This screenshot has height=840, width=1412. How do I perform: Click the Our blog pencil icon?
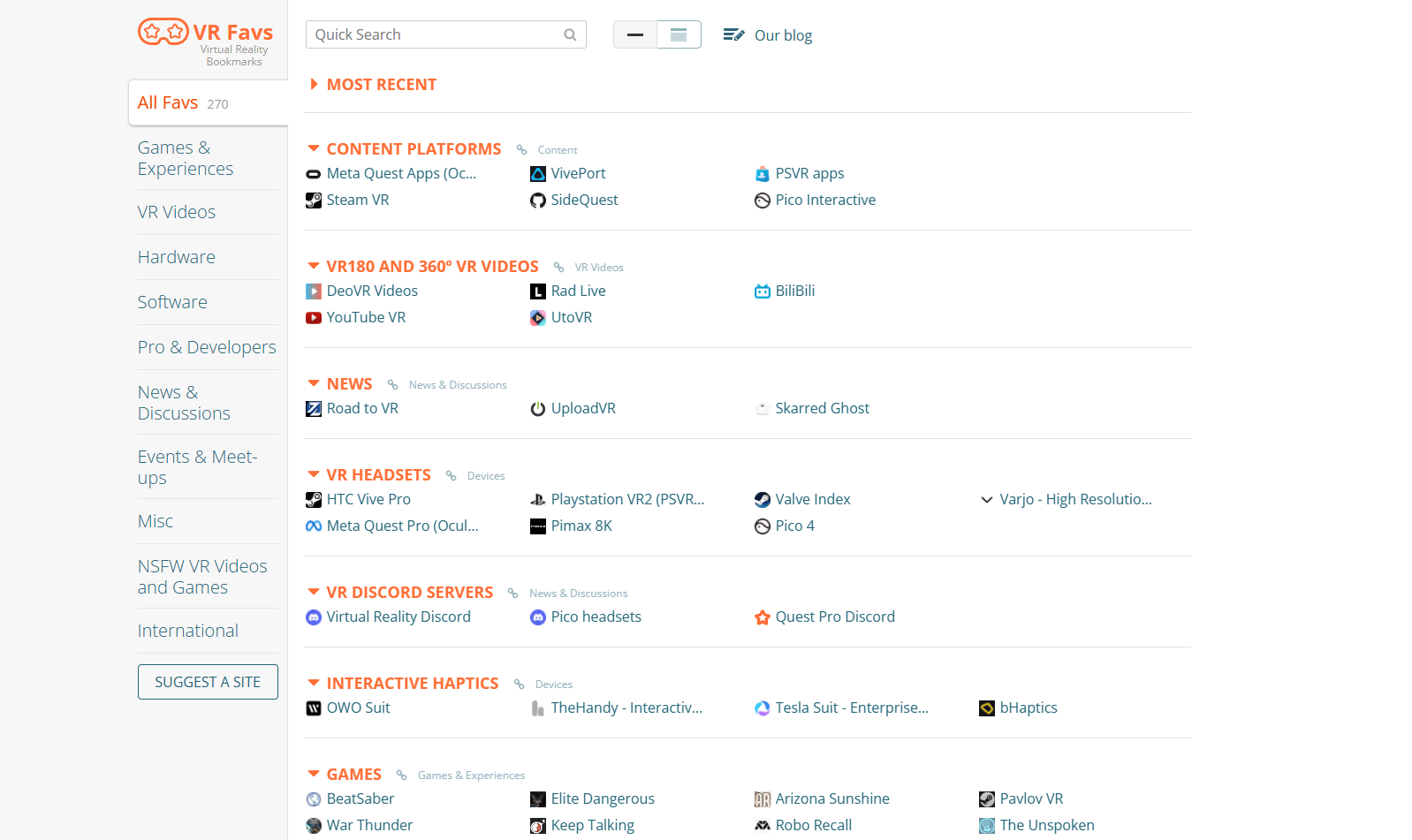[733, 35]
